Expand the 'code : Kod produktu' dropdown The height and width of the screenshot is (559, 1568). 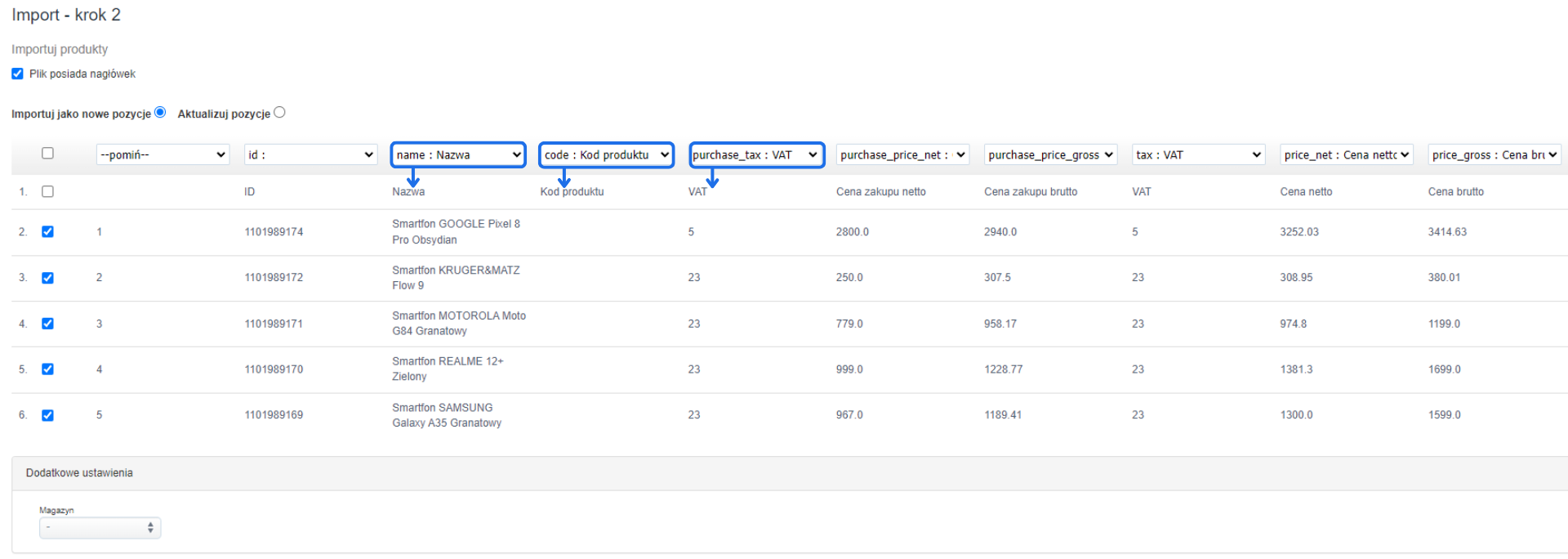click(x=606, y=154)
